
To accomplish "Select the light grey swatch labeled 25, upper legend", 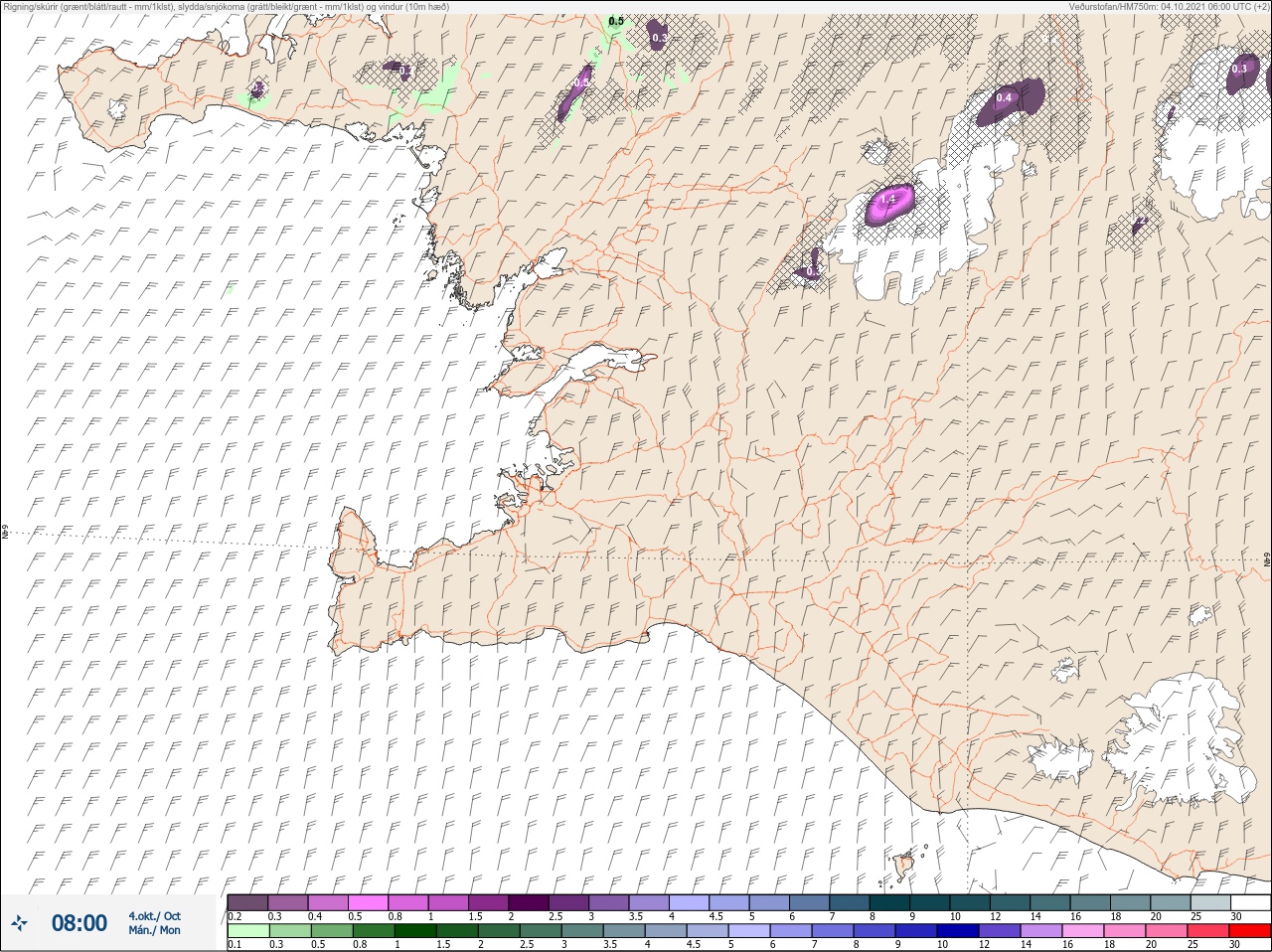I will 1212,902.
